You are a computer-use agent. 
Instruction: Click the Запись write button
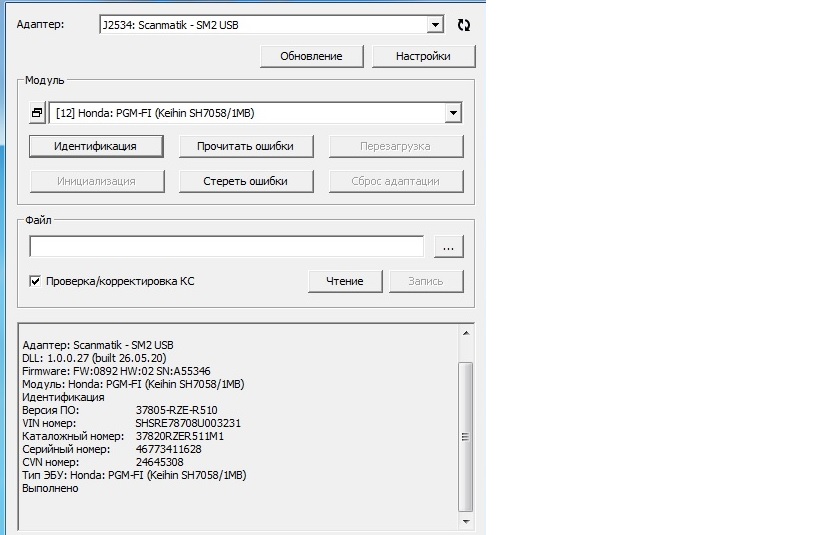[x=426, y=281]
